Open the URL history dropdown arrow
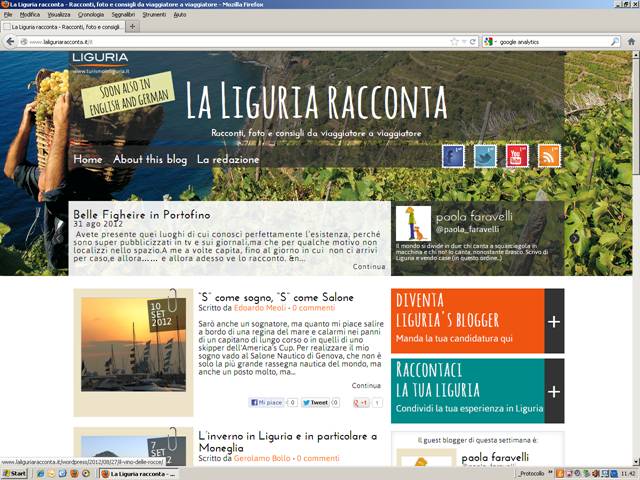This screenshot has width=640, height=480. coord(464,42)
